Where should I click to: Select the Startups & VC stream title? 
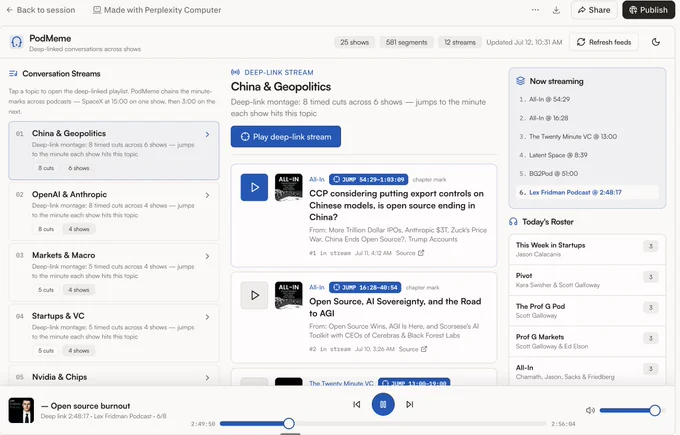click(x=58, y=316)
